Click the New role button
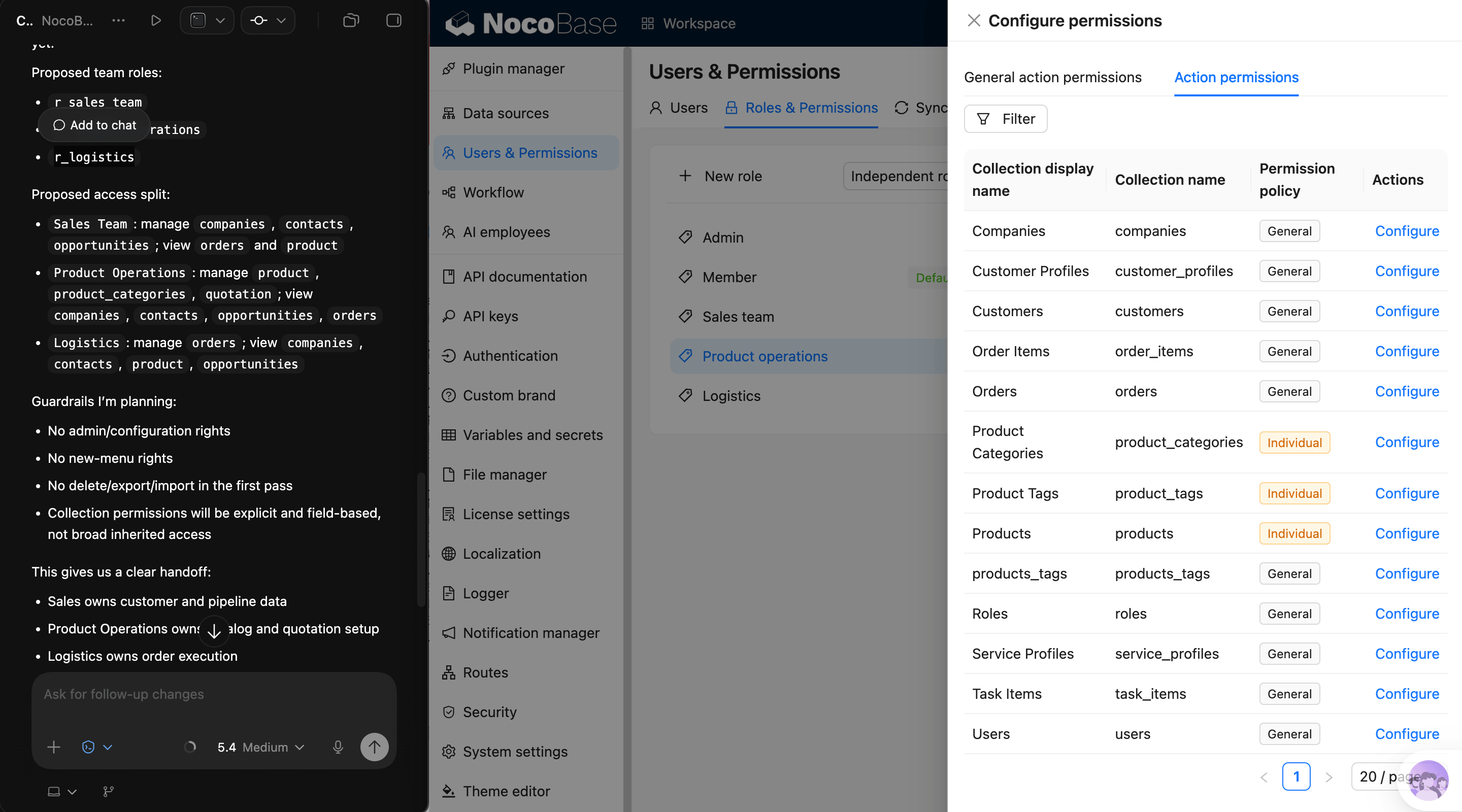The height and width of the screenshot is (812, 1462). (721, 176)
